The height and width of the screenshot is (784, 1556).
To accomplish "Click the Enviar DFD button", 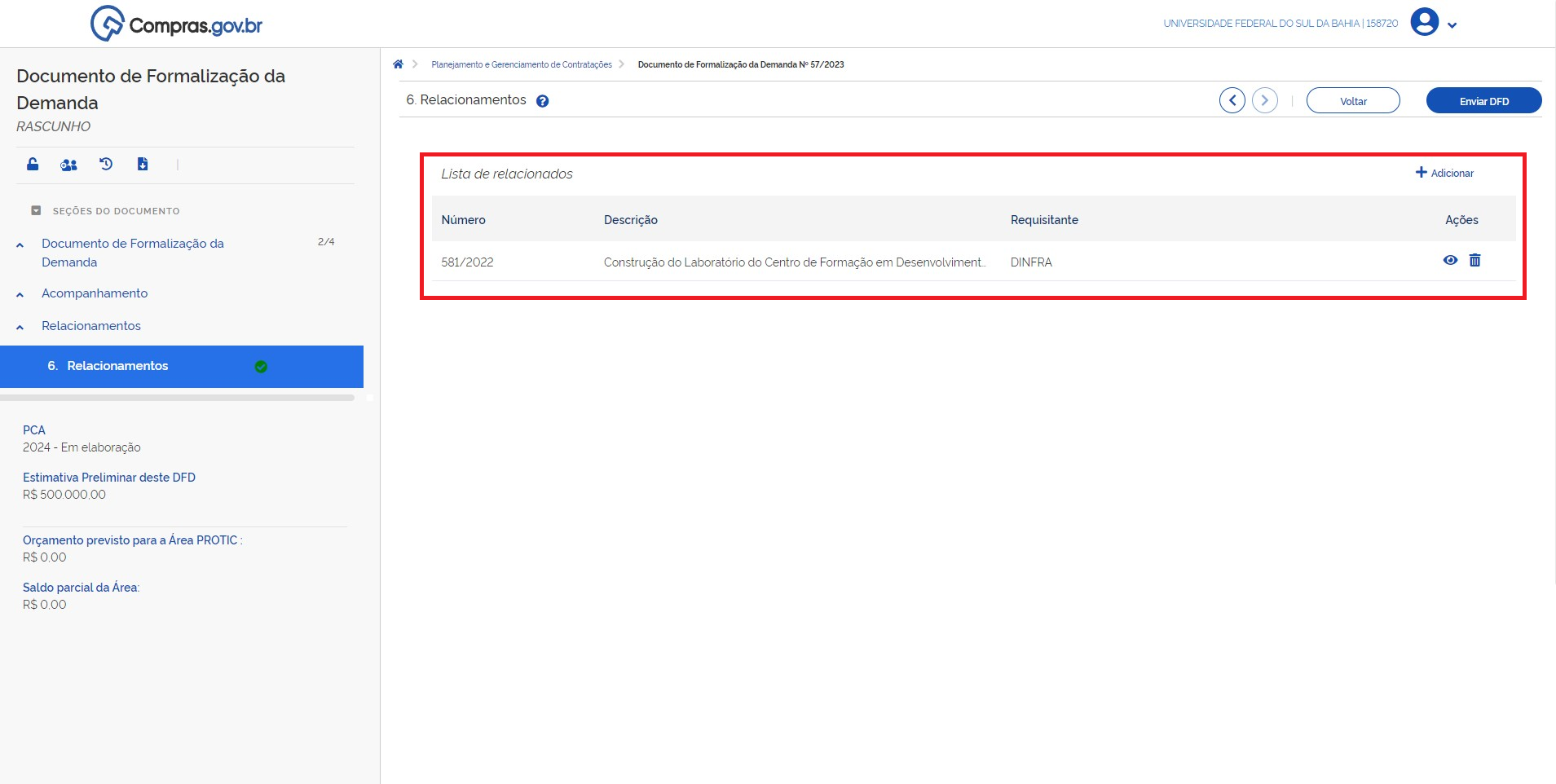I will pyautogui.click(x=1483, y=101).
